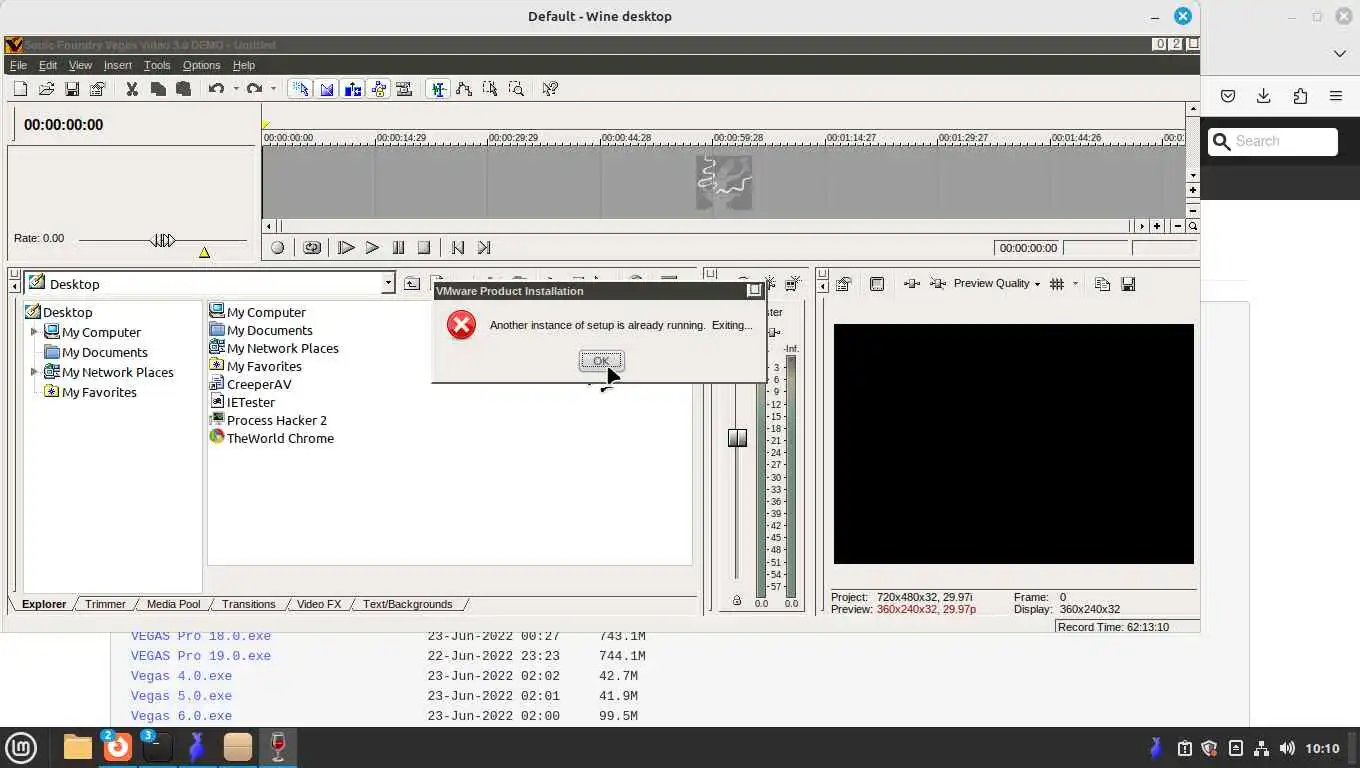Open the File menu
Screen dimensions: 1360x768
click(x=18, y=65)
